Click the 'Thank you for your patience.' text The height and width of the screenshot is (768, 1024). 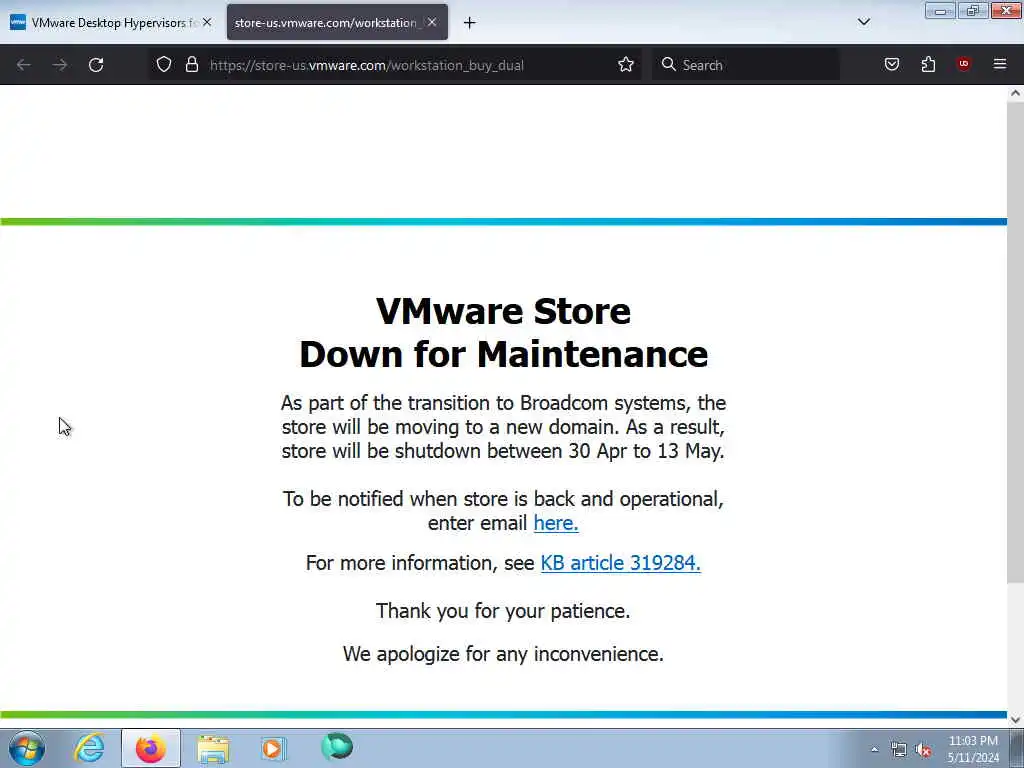click(x=503, y=611)
